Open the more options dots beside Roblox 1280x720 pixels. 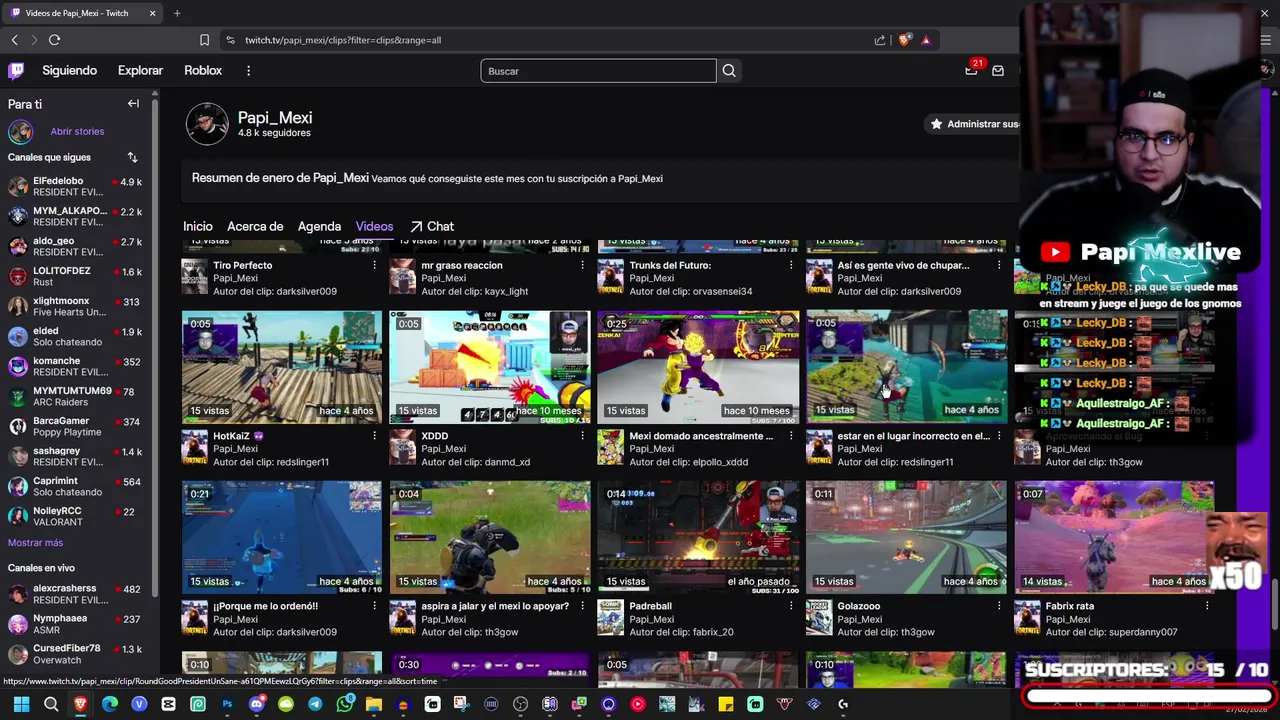pyautogui.click(x=249, y=71)
